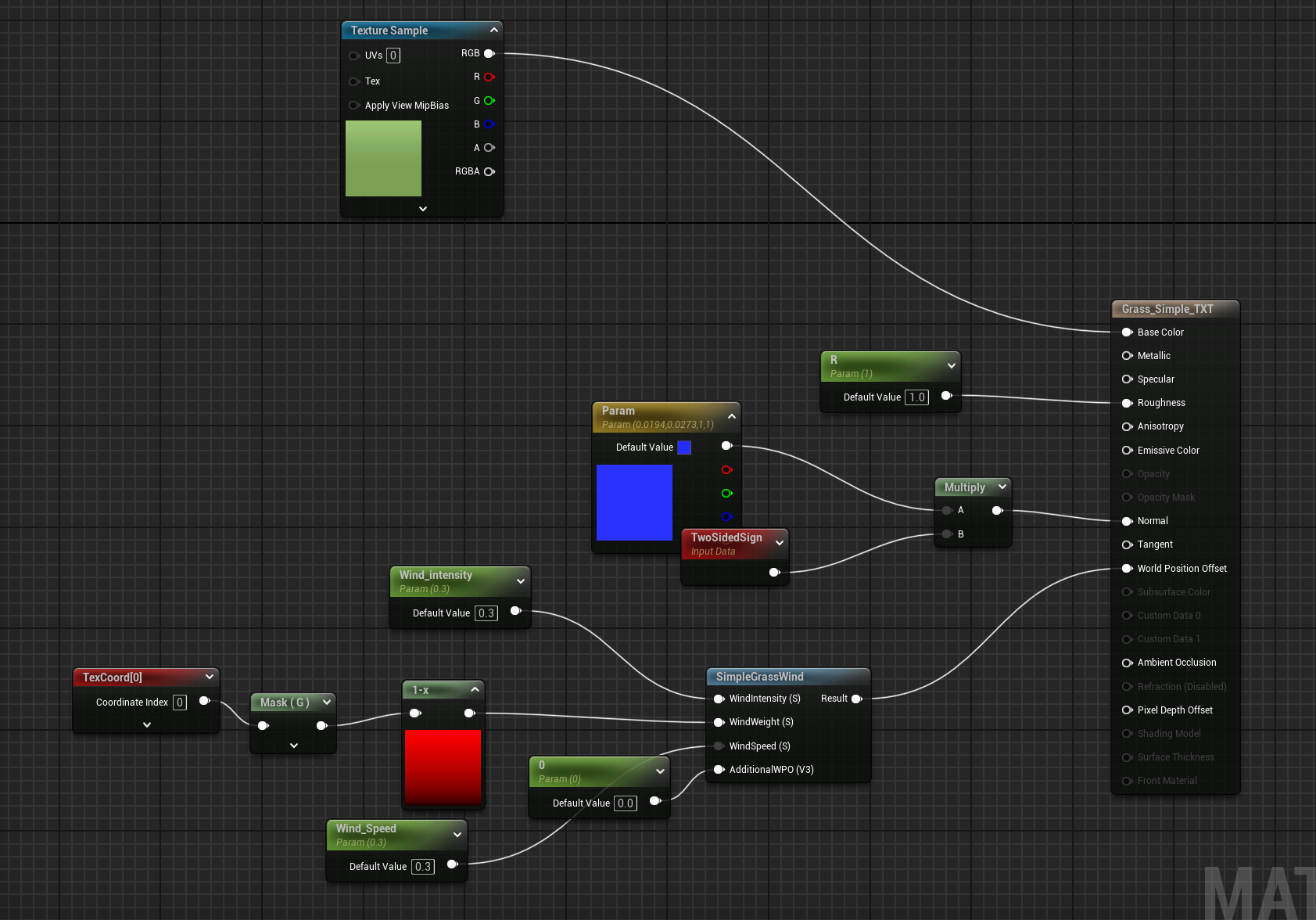This screenshot has height=920, width=1316.
Task: Click the Specular input pin
Action: [x=1128, y=379]
